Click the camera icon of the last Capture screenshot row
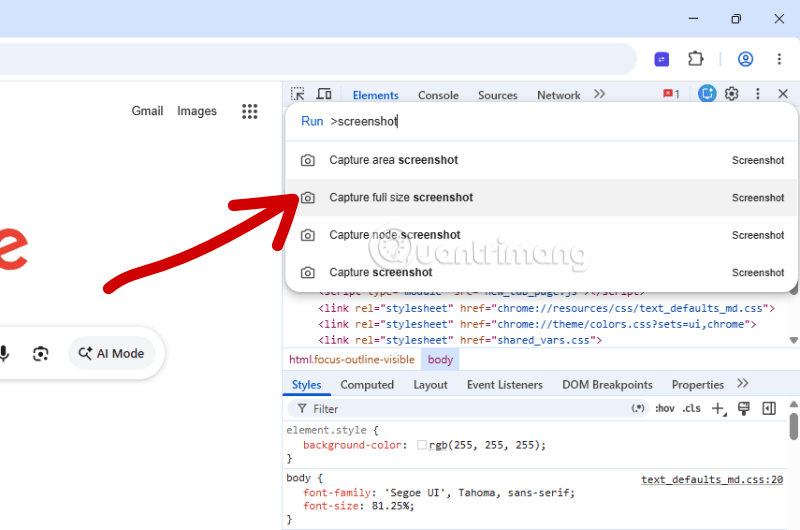 coord(308,272)
